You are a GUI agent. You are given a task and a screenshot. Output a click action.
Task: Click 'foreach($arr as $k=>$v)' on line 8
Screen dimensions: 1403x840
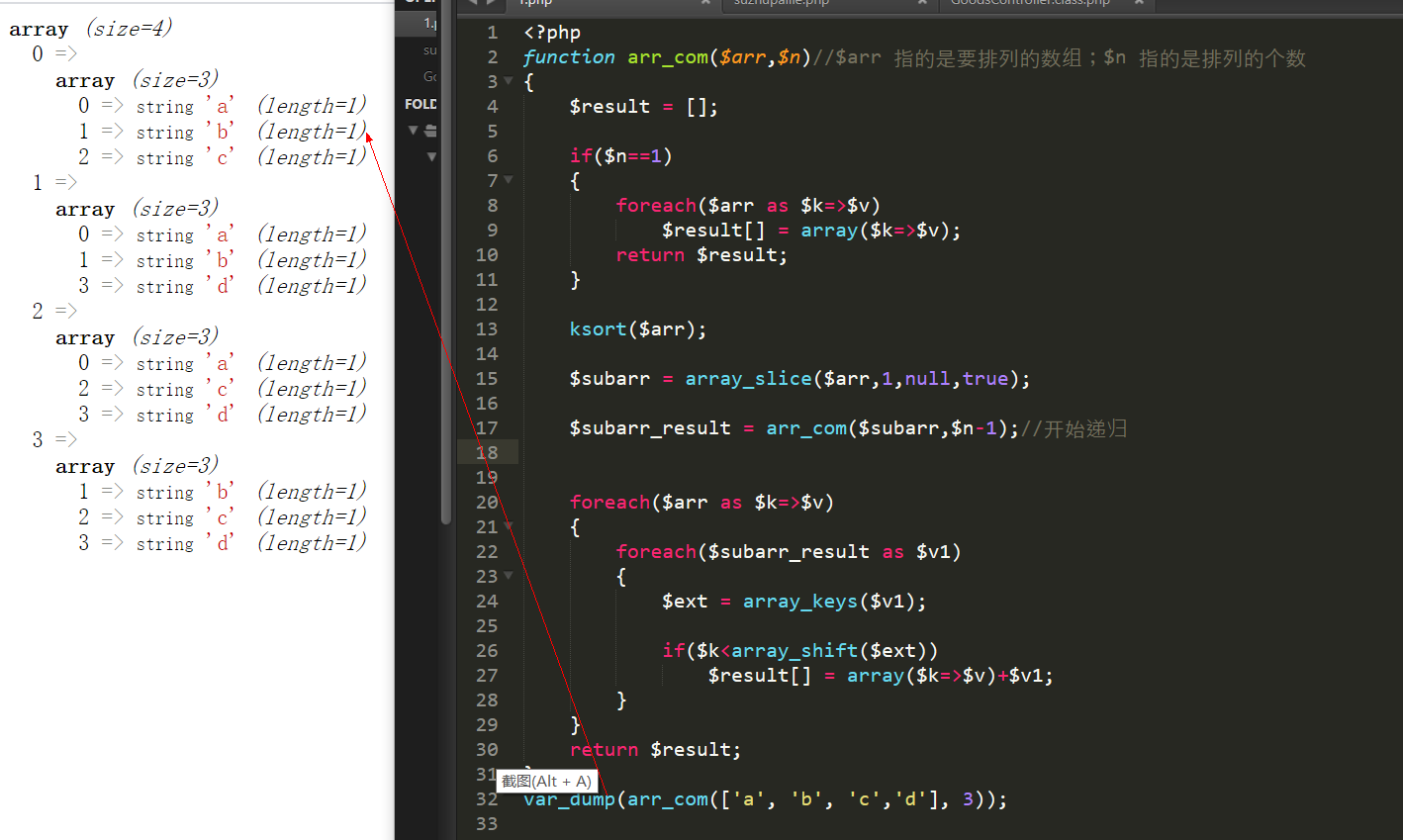(x=748, y=206)
